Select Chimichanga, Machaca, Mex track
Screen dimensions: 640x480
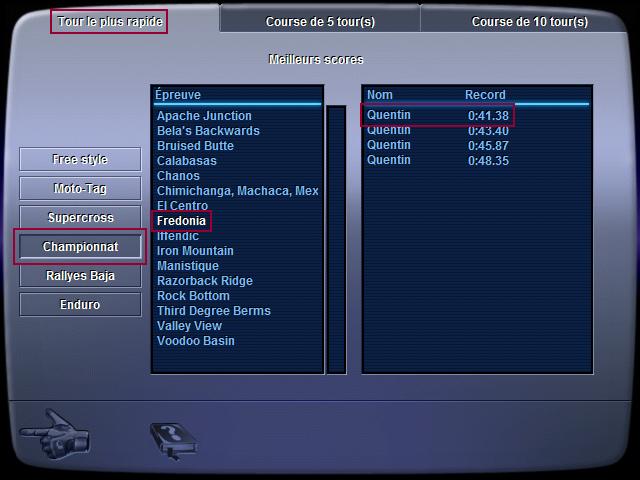(237, 191)
